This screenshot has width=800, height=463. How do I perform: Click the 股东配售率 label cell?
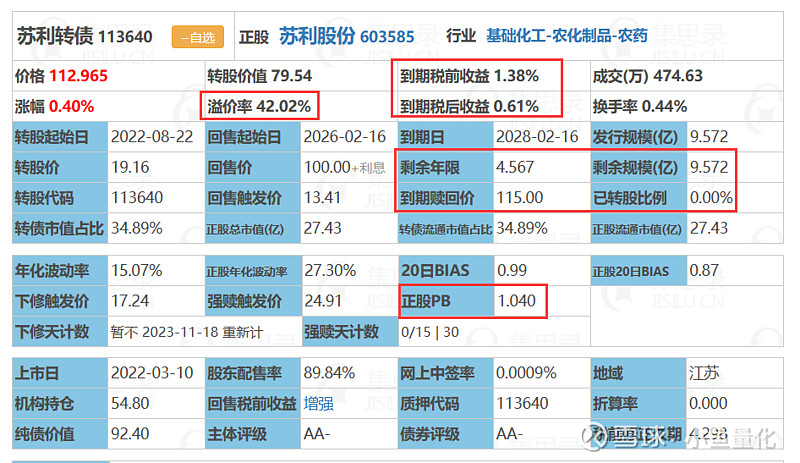click(253, 373)
